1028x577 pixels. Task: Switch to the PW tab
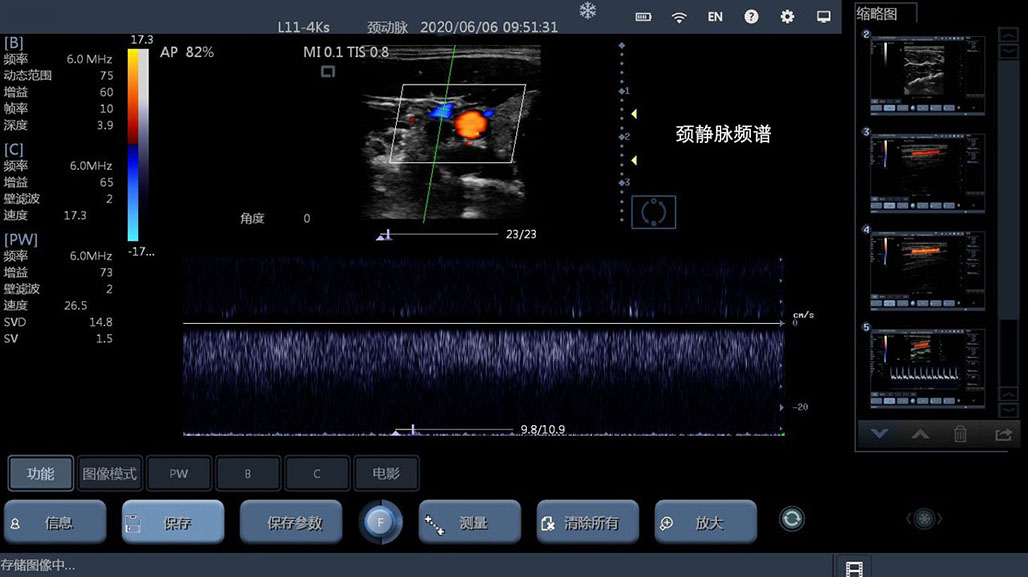[x=178, y=473]
